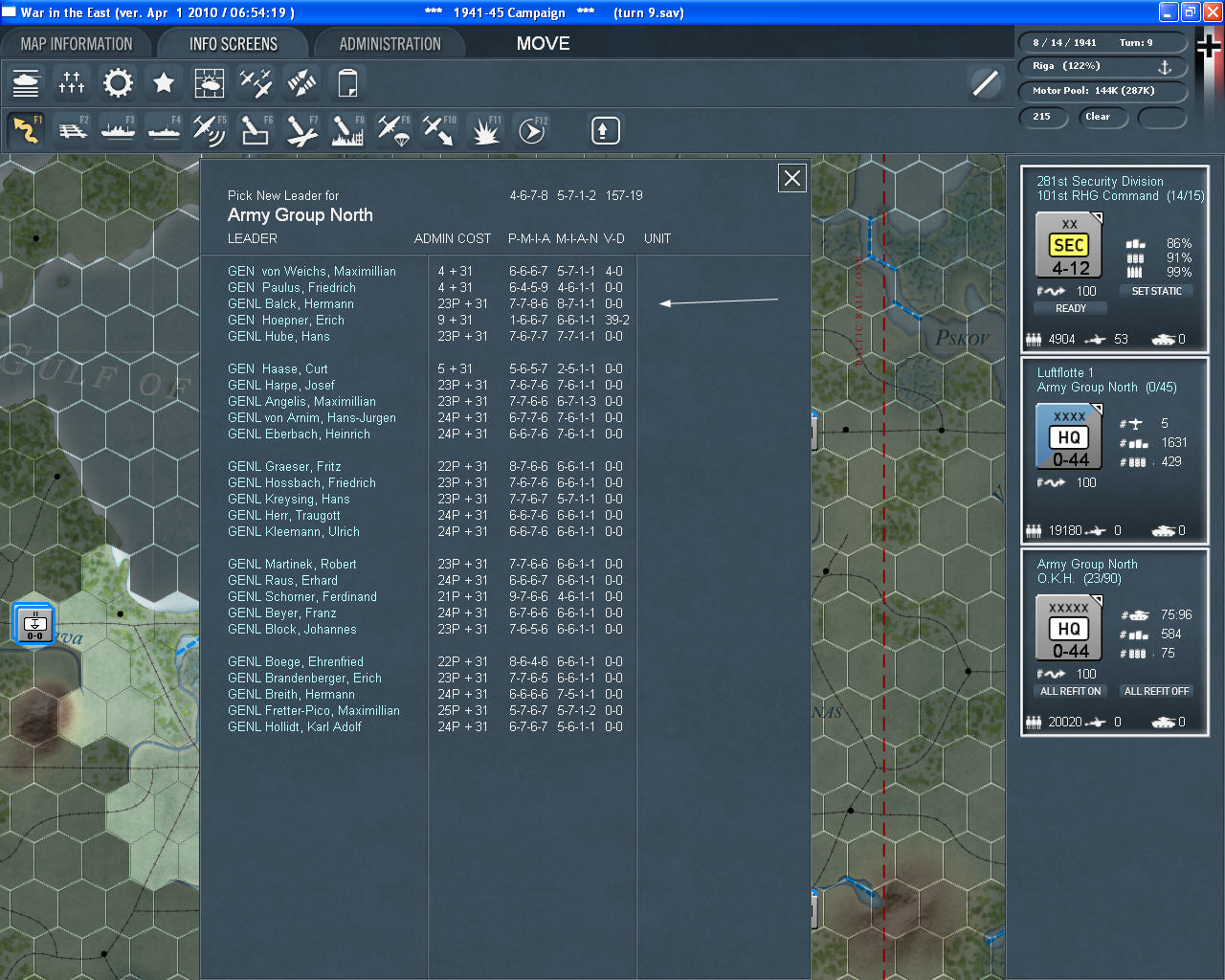Turn ALL REFIT OFF for Army Group North
Viewport: 1225px width, 980px height.
(x=1156, y=691)
